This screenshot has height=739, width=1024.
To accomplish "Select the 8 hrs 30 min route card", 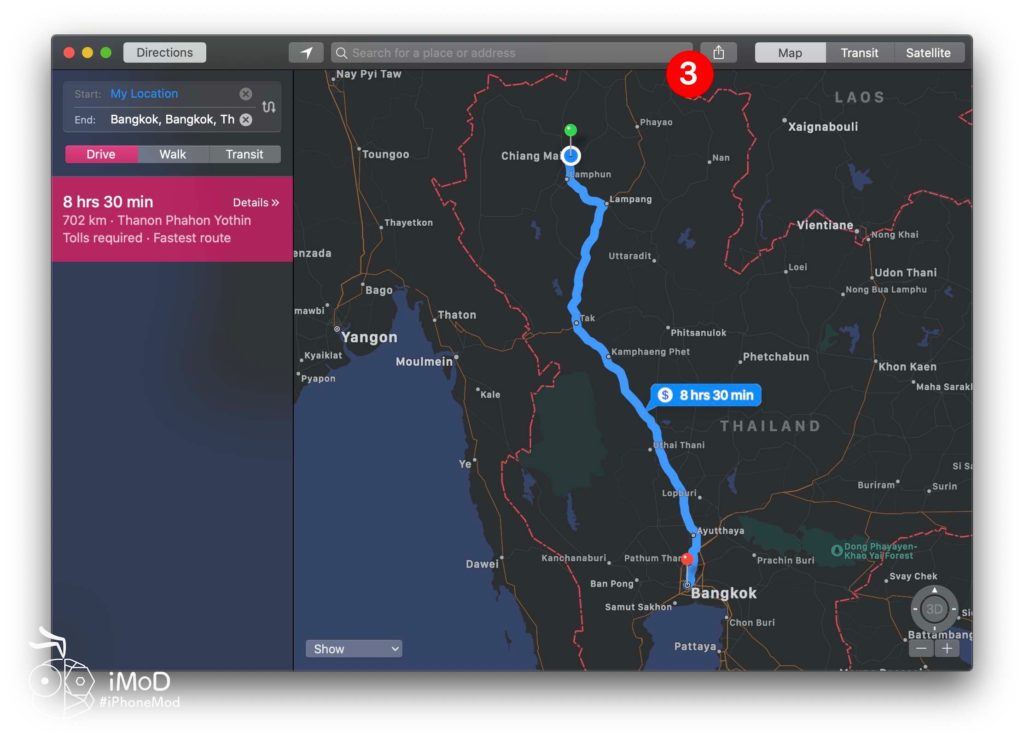I will [170, 219].
